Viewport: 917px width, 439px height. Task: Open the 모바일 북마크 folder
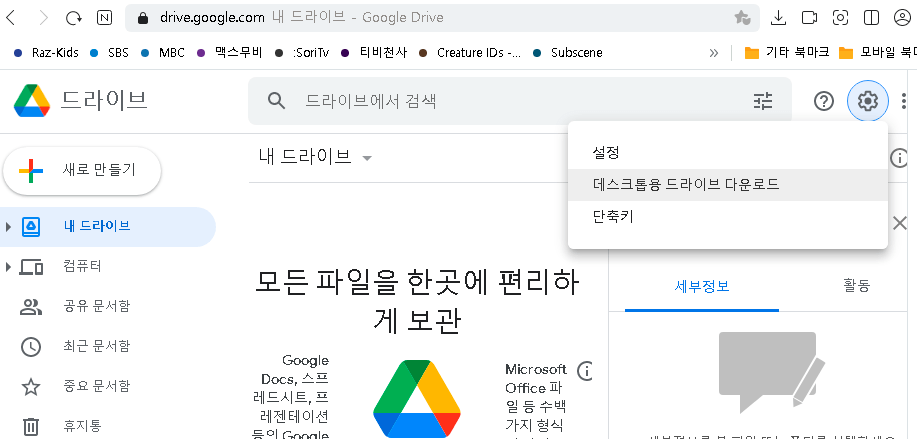877,53
